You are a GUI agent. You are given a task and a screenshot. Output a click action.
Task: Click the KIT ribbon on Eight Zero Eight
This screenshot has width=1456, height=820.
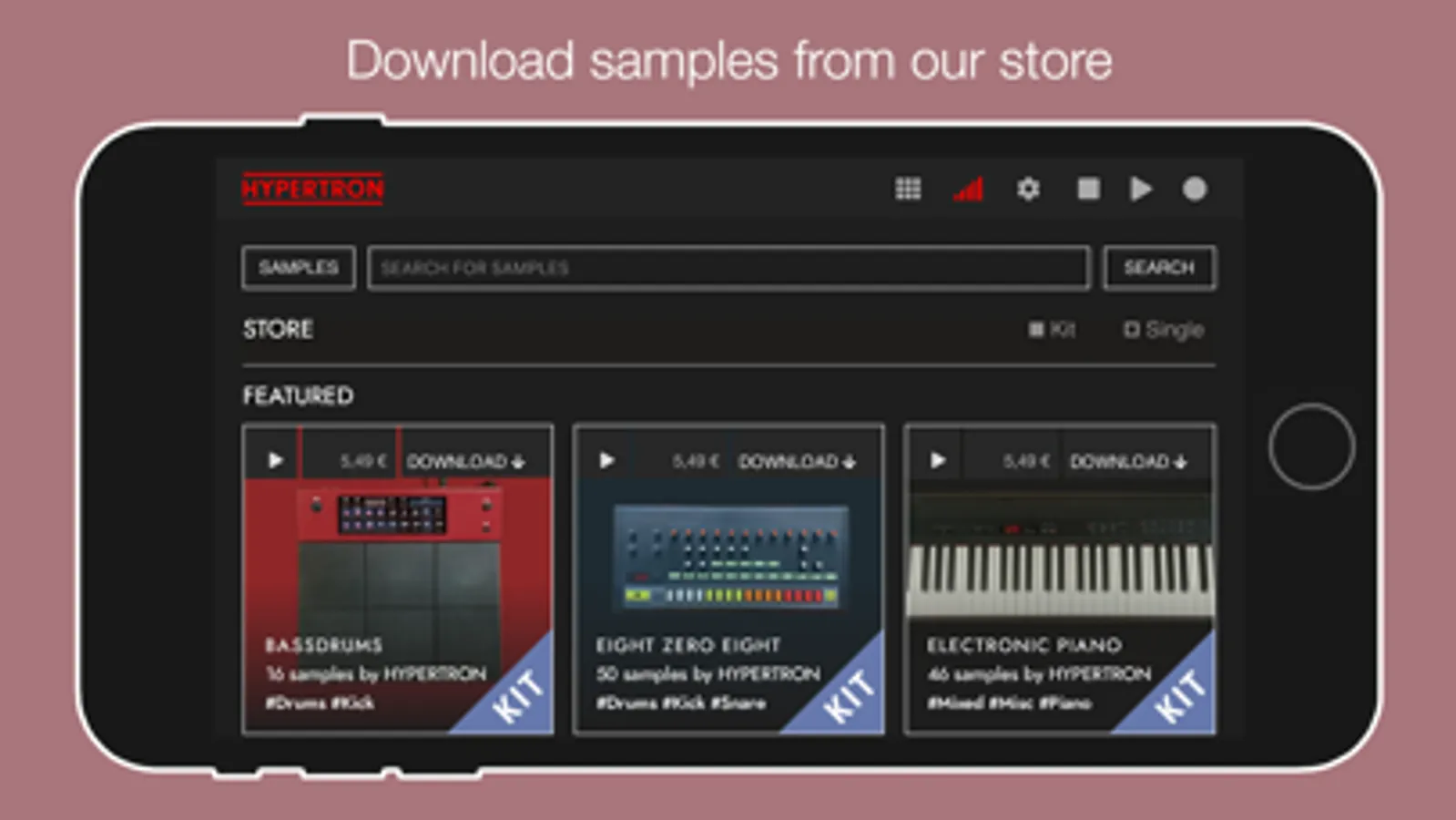click(849, 697)
